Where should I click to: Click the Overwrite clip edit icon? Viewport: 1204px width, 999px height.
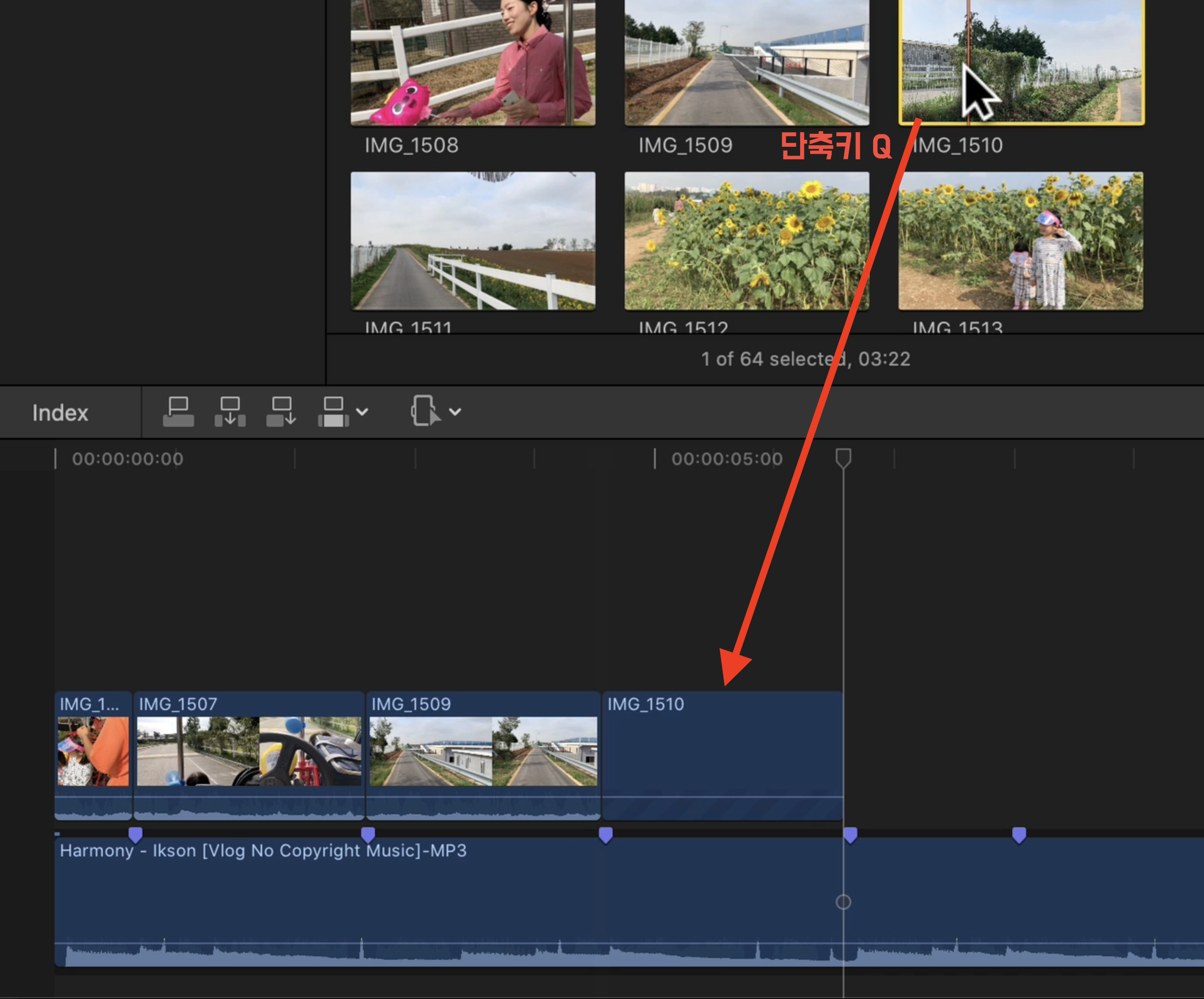(x=334, y=412)
